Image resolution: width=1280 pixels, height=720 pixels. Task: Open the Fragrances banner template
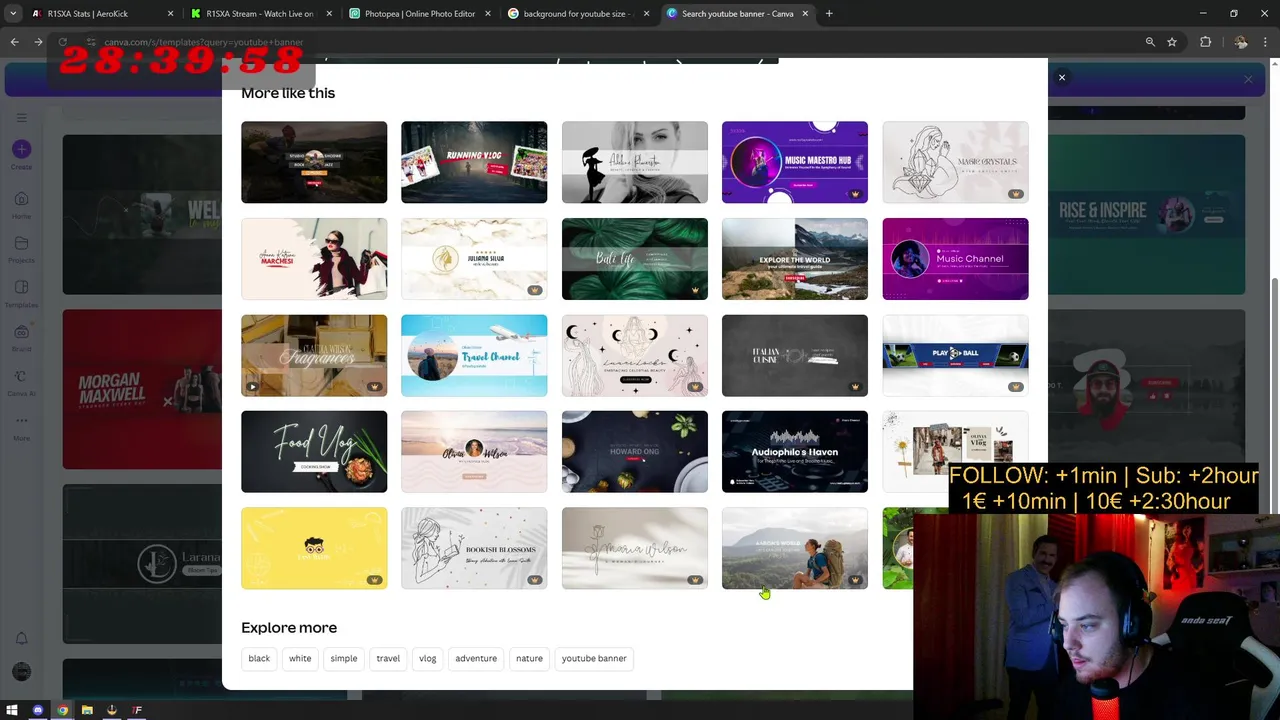point(314,355)
